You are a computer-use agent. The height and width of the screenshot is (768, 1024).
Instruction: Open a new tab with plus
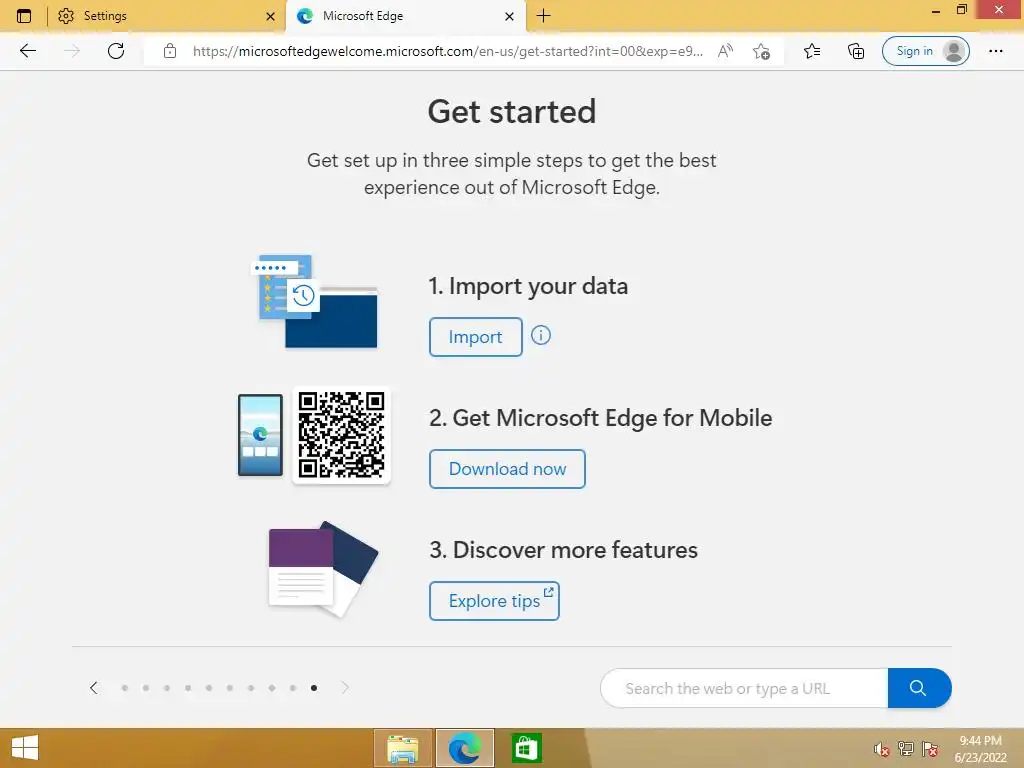tap(543, 16)
